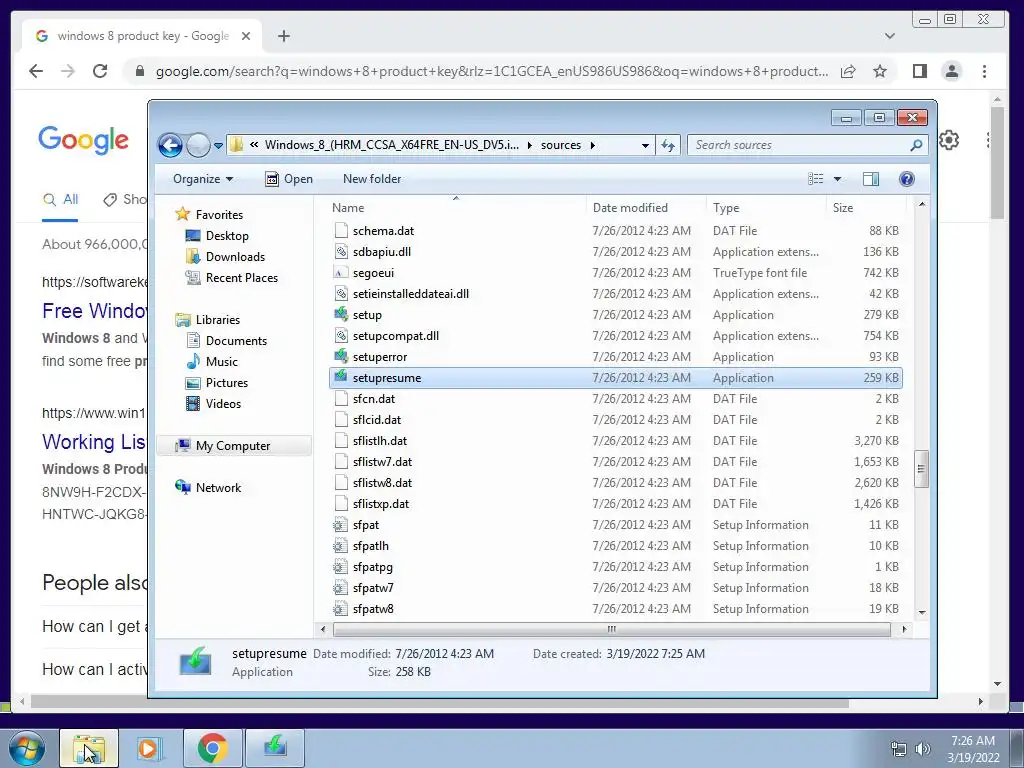Click the Explorer forward arrow button
This screenshot has height=768, width=1024.
click(198, 145)
